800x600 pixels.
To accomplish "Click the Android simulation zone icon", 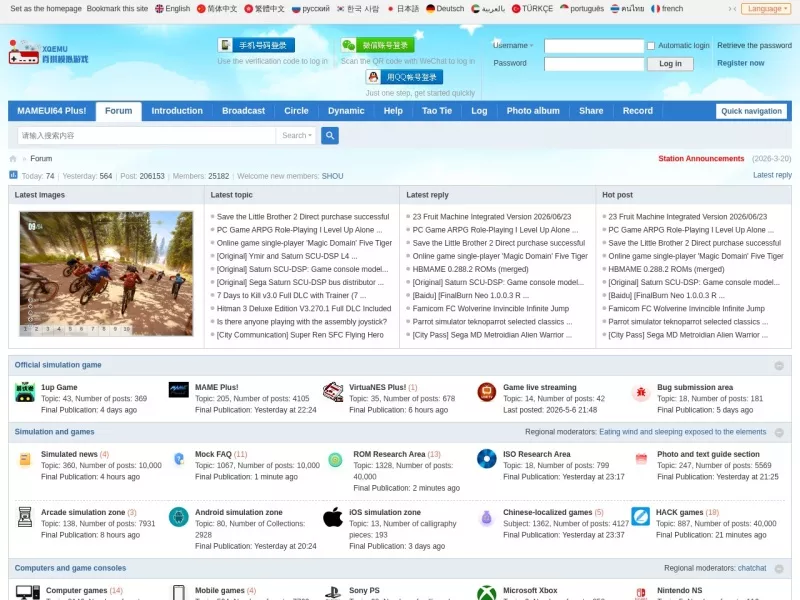I will click(179, 517).
